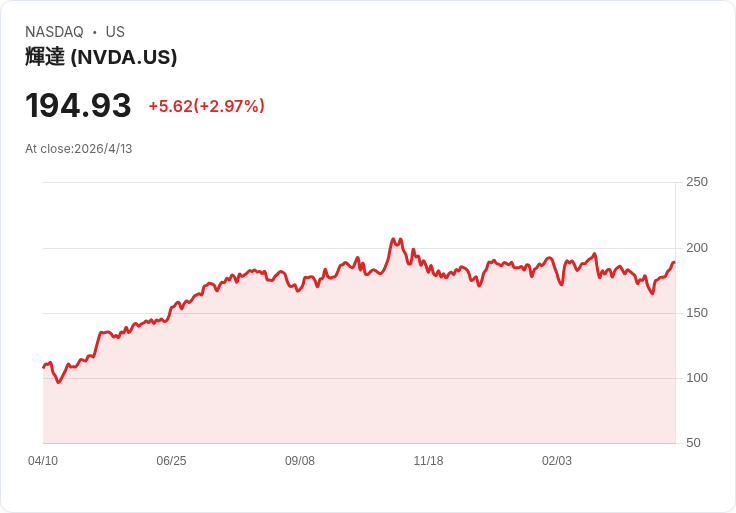Image resolution: width=736 pixels, height=513 pixels.
Task: Click the 50 y-axis label
Action: click(x=693, y=443)
